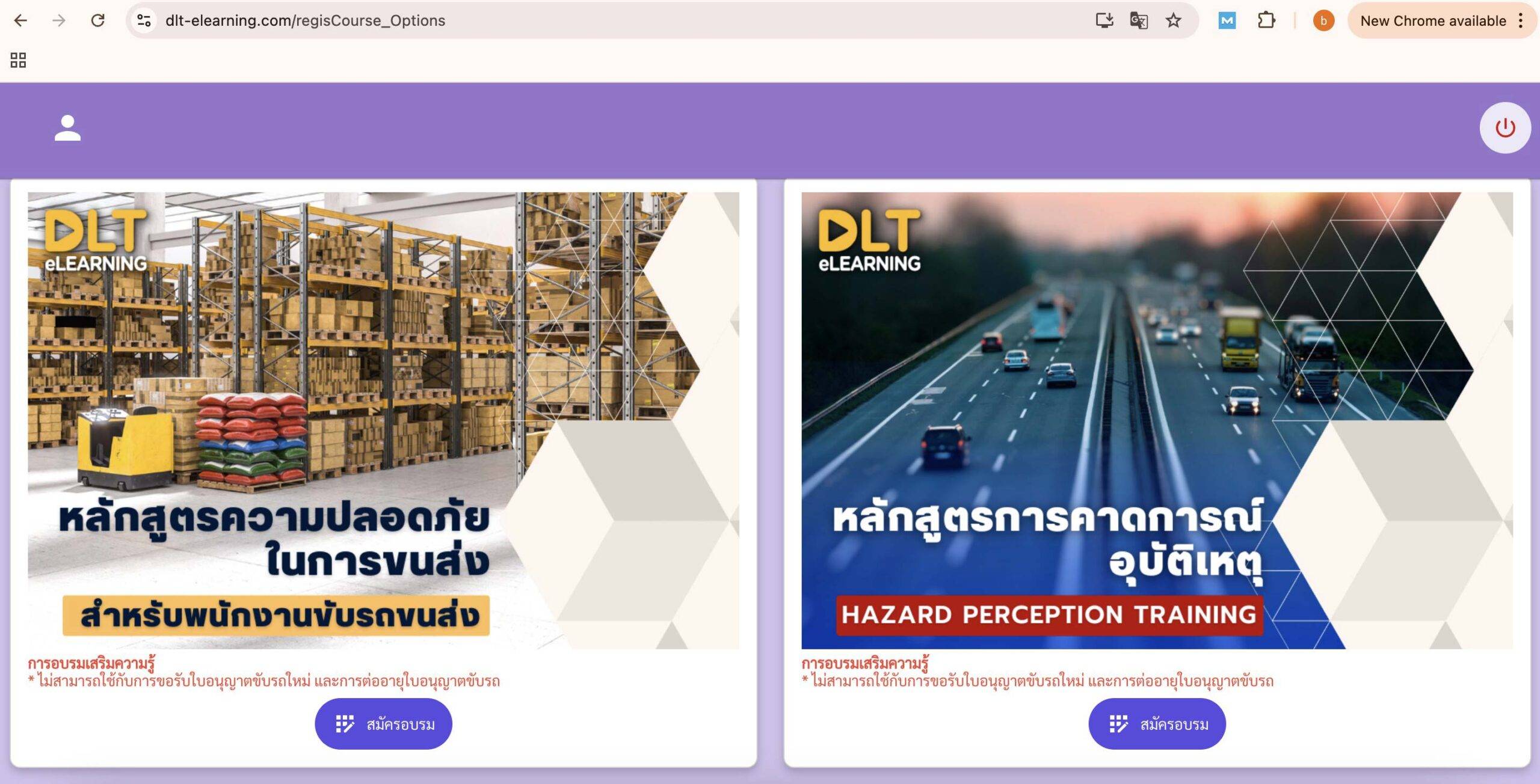View site information icon beside URL
The width and height of the screenshot is (1540, 784).
point(144,20)
